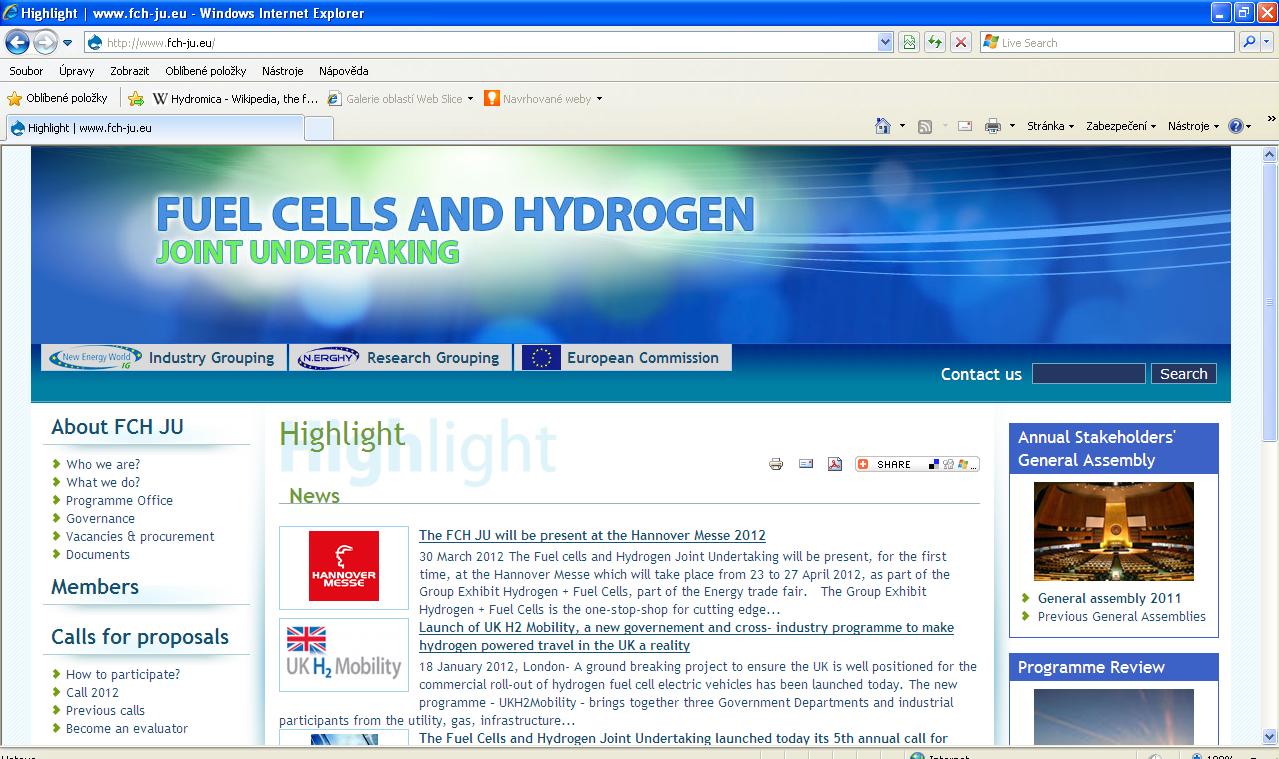Click the SHARE bookmark button

coord(917,464)
